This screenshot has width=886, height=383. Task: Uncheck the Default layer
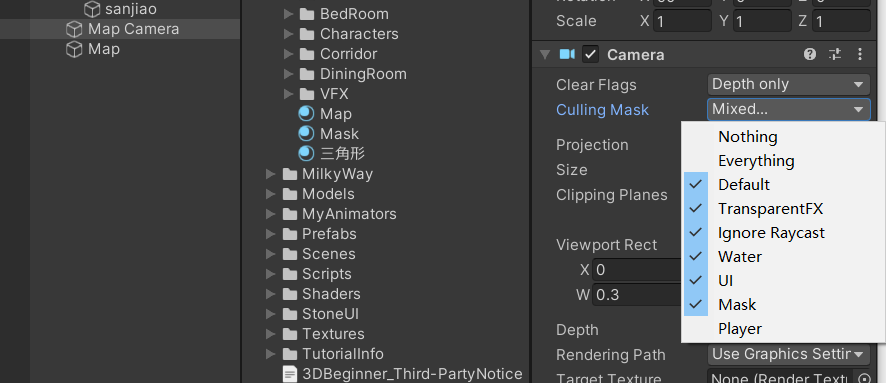784,185
